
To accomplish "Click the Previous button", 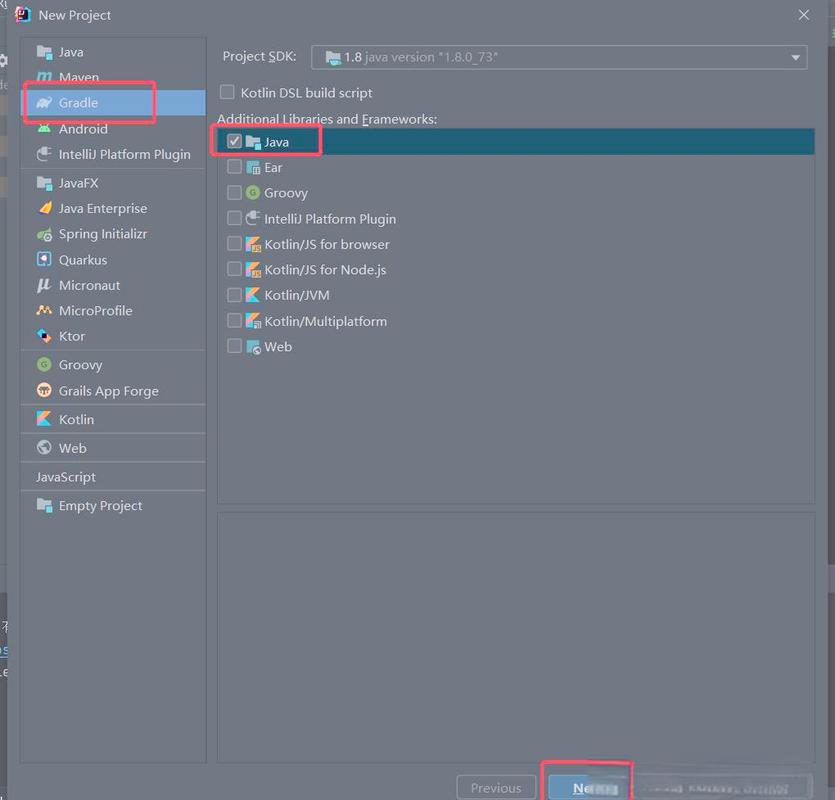I will 496,788.
